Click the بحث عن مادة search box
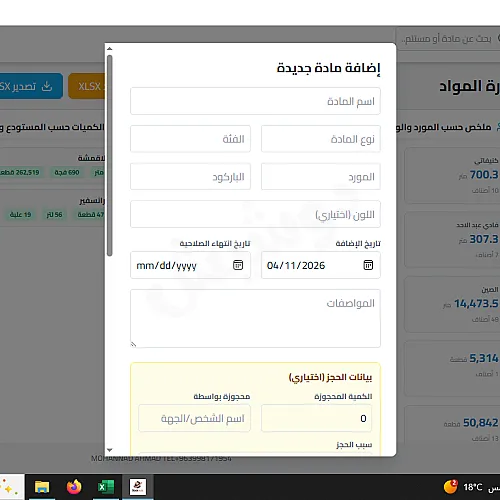 pos(448,39)
